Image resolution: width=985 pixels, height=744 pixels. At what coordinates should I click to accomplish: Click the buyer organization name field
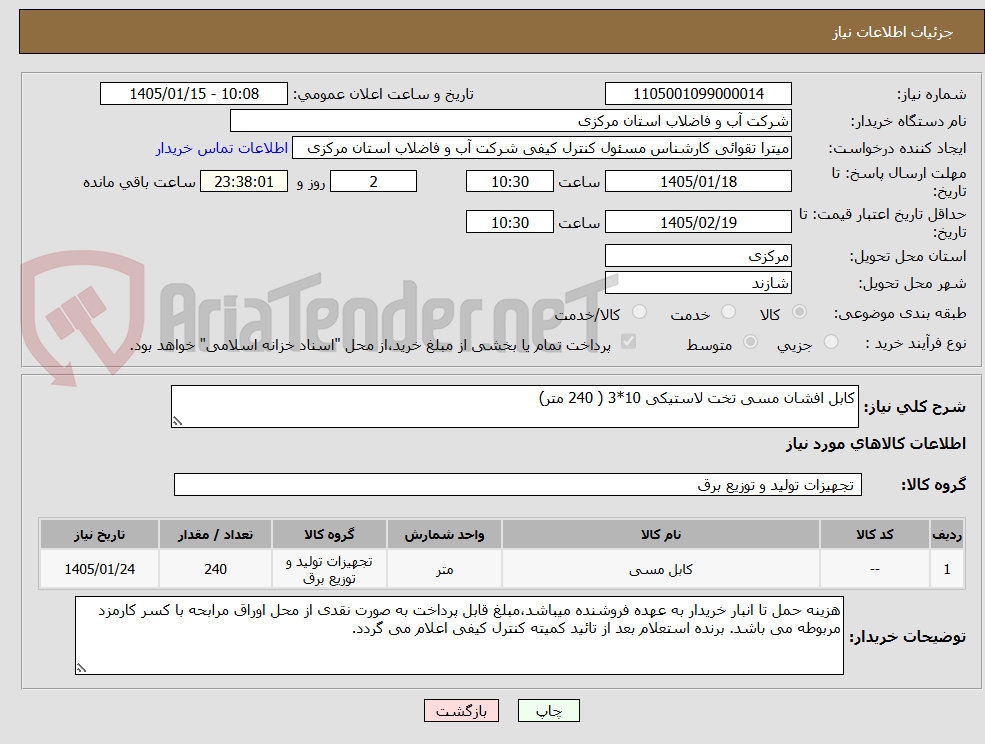(x=510, y=121)
